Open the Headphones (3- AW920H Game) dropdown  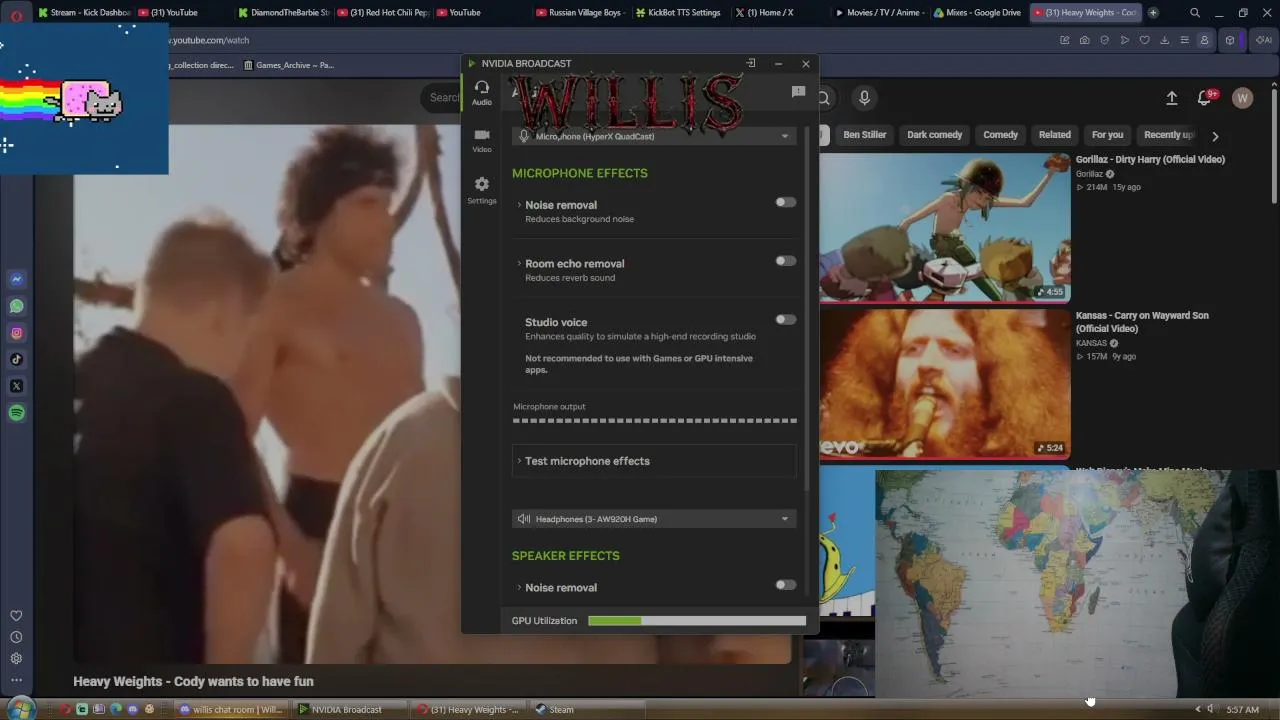(x=654, y=519)
